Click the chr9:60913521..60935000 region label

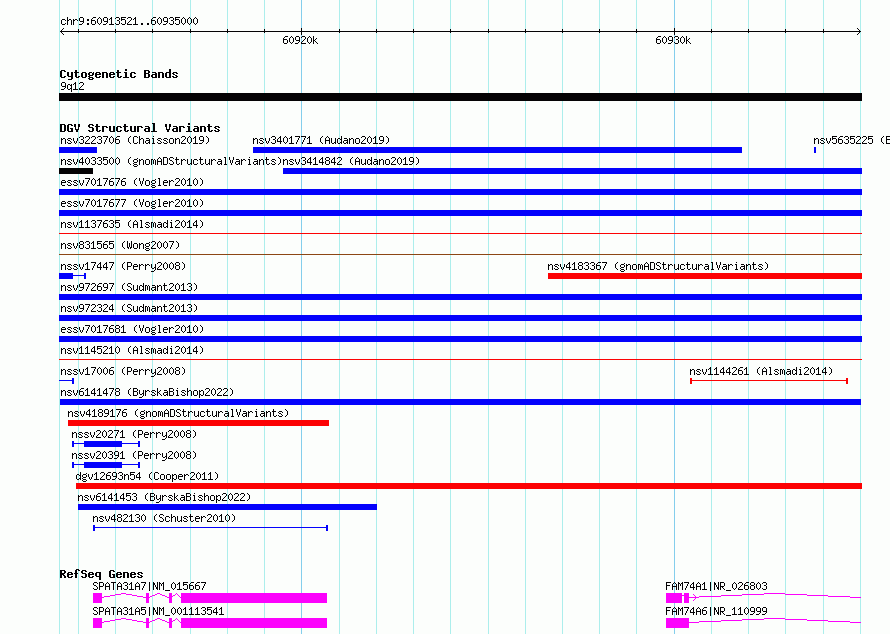click(x=129, y=21)
